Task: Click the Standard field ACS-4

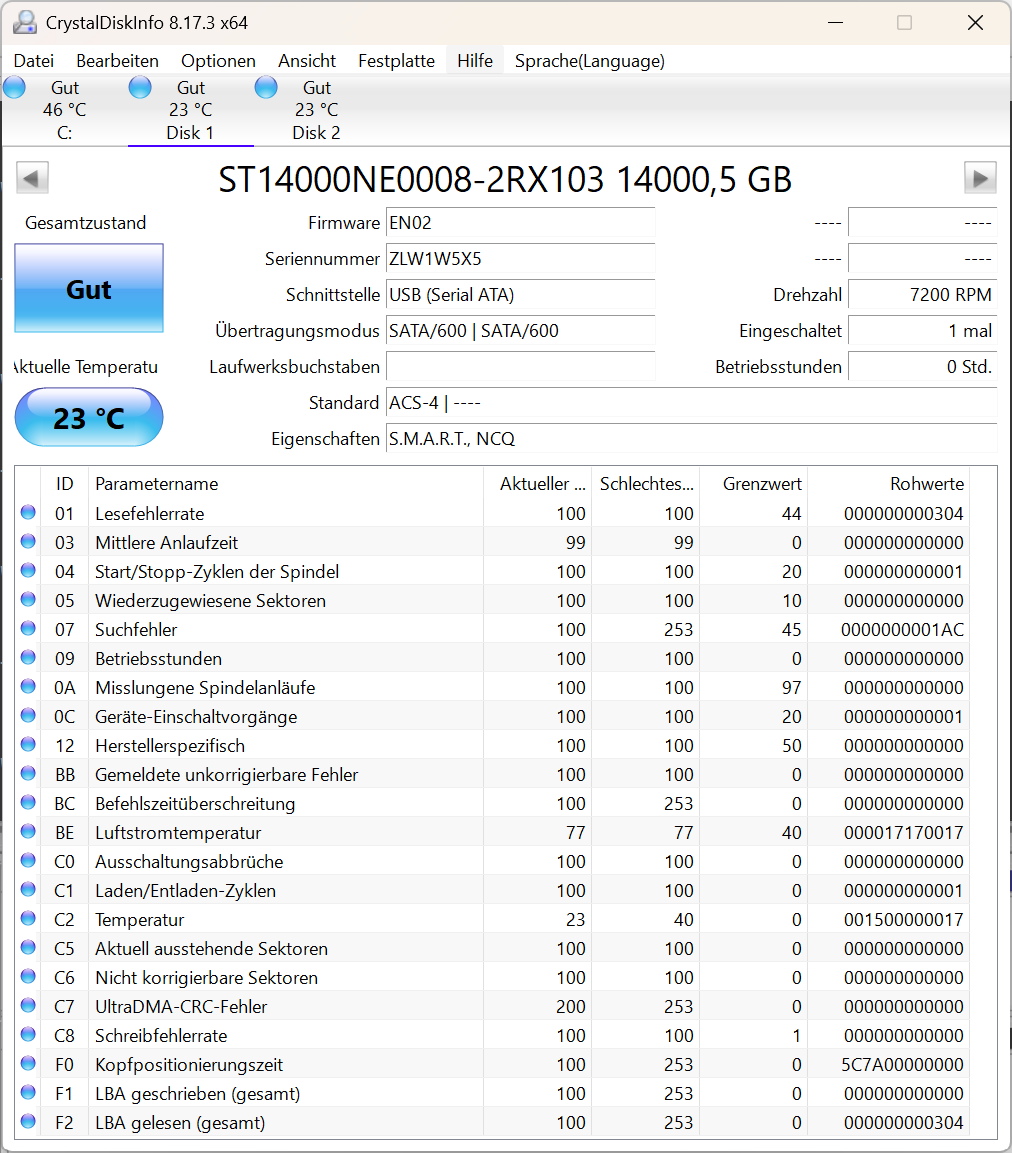Action: click(691, 403)
